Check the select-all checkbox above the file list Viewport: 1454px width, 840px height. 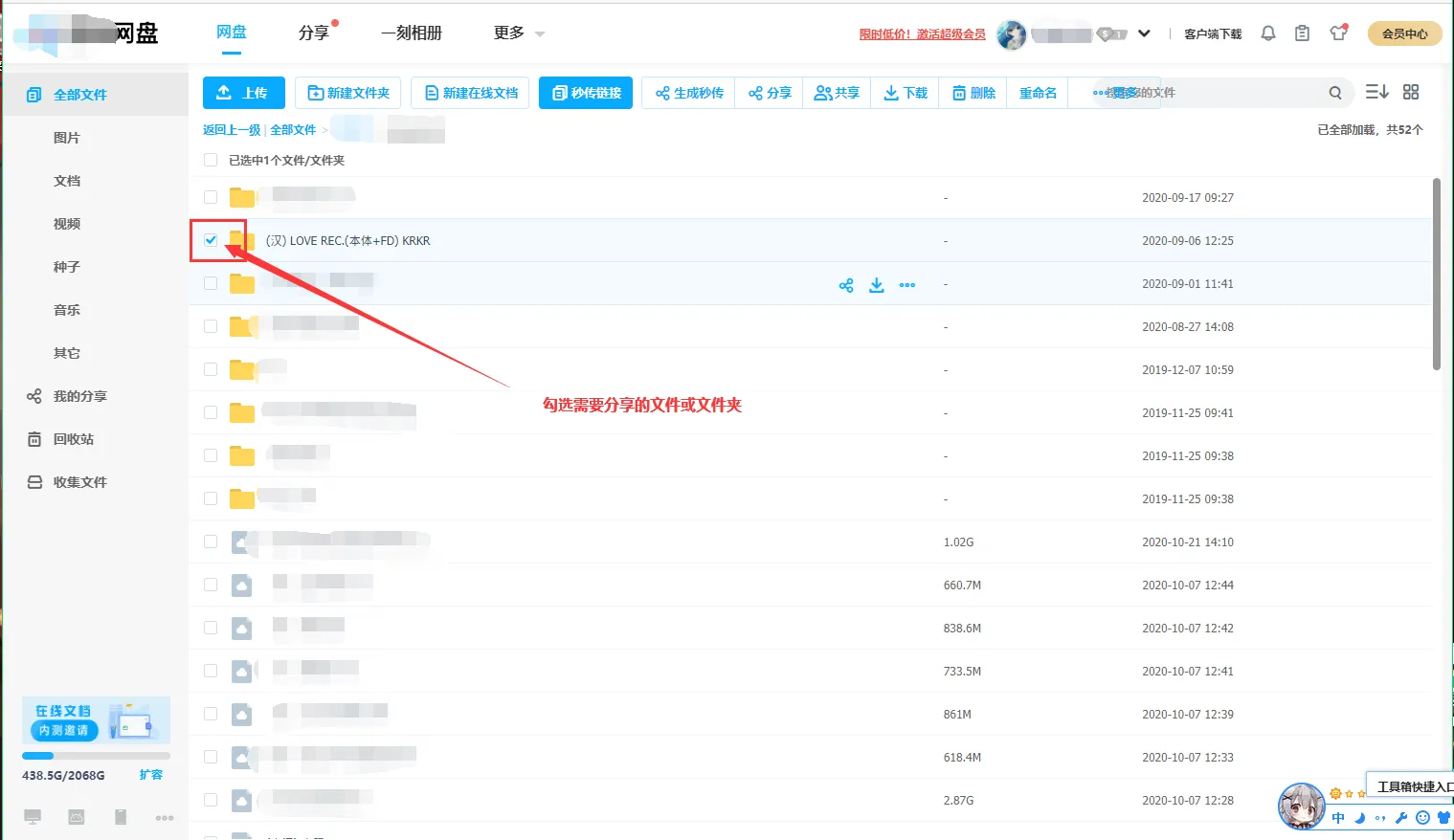(210, 160)
